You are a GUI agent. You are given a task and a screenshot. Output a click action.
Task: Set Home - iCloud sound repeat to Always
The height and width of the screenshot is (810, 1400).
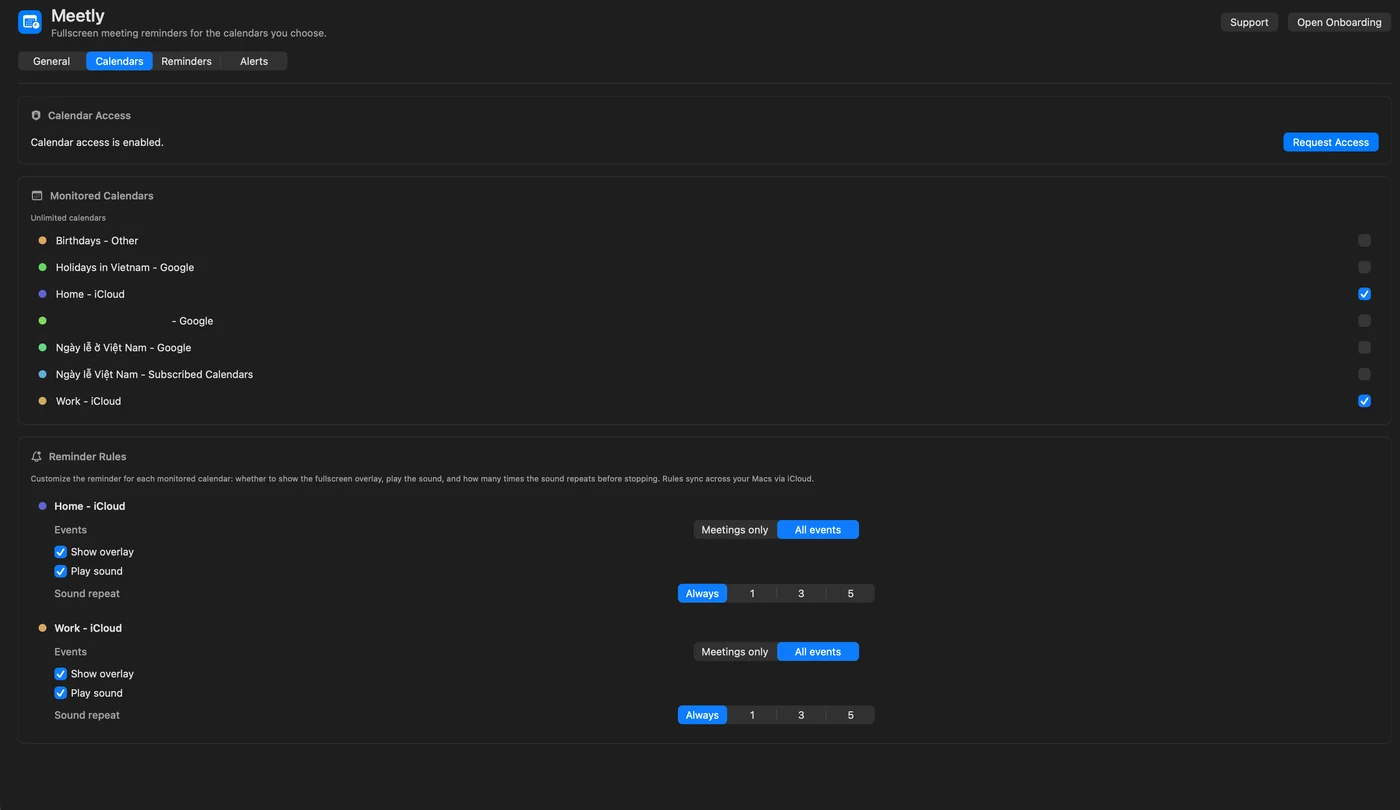[x=702, y=594]
